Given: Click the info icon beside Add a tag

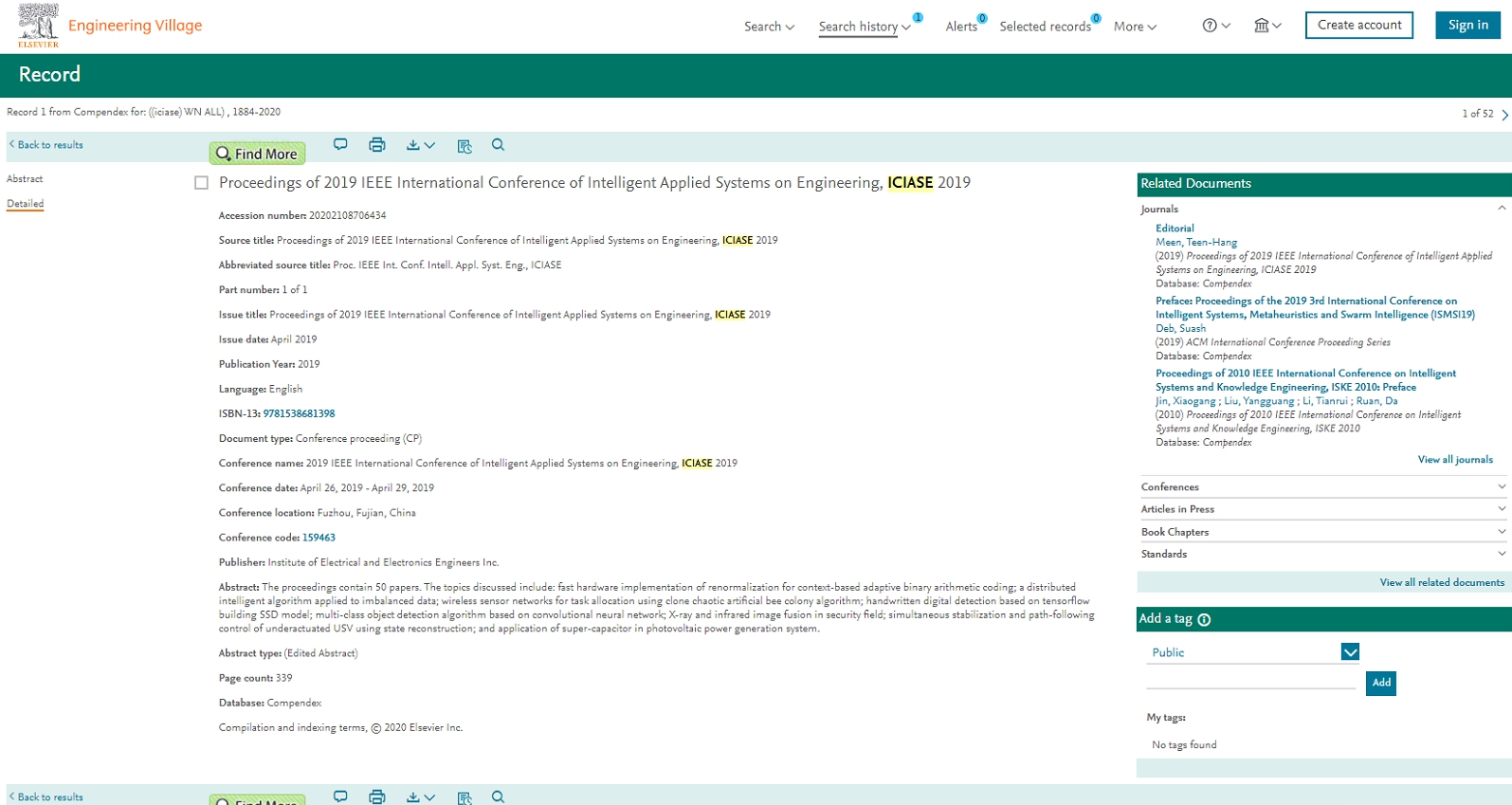Looking at the screenshot, I should (1204, 620).
